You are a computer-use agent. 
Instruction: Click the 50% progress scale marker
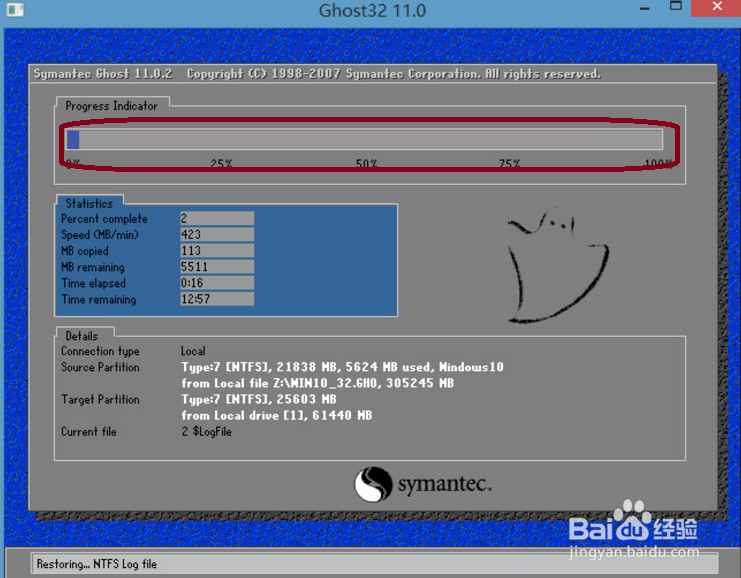click(x=366, y=164)
